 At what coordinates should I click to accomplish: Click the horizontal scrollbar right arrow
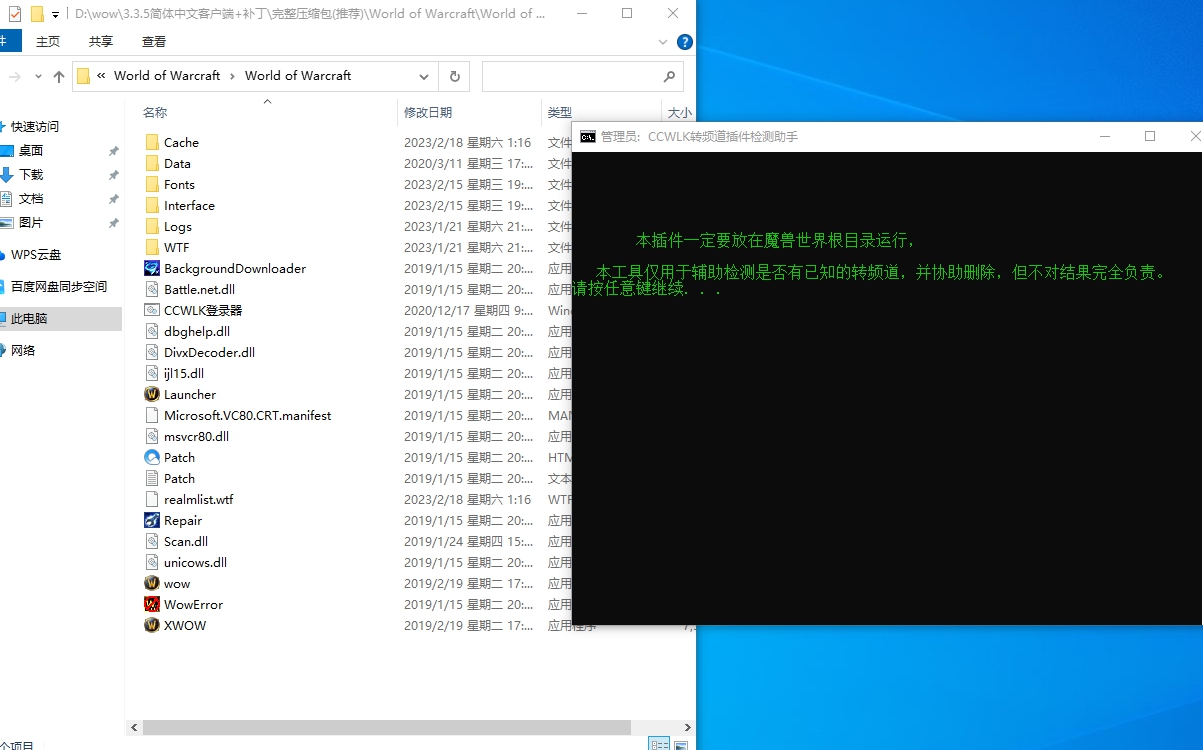(688, 727)
